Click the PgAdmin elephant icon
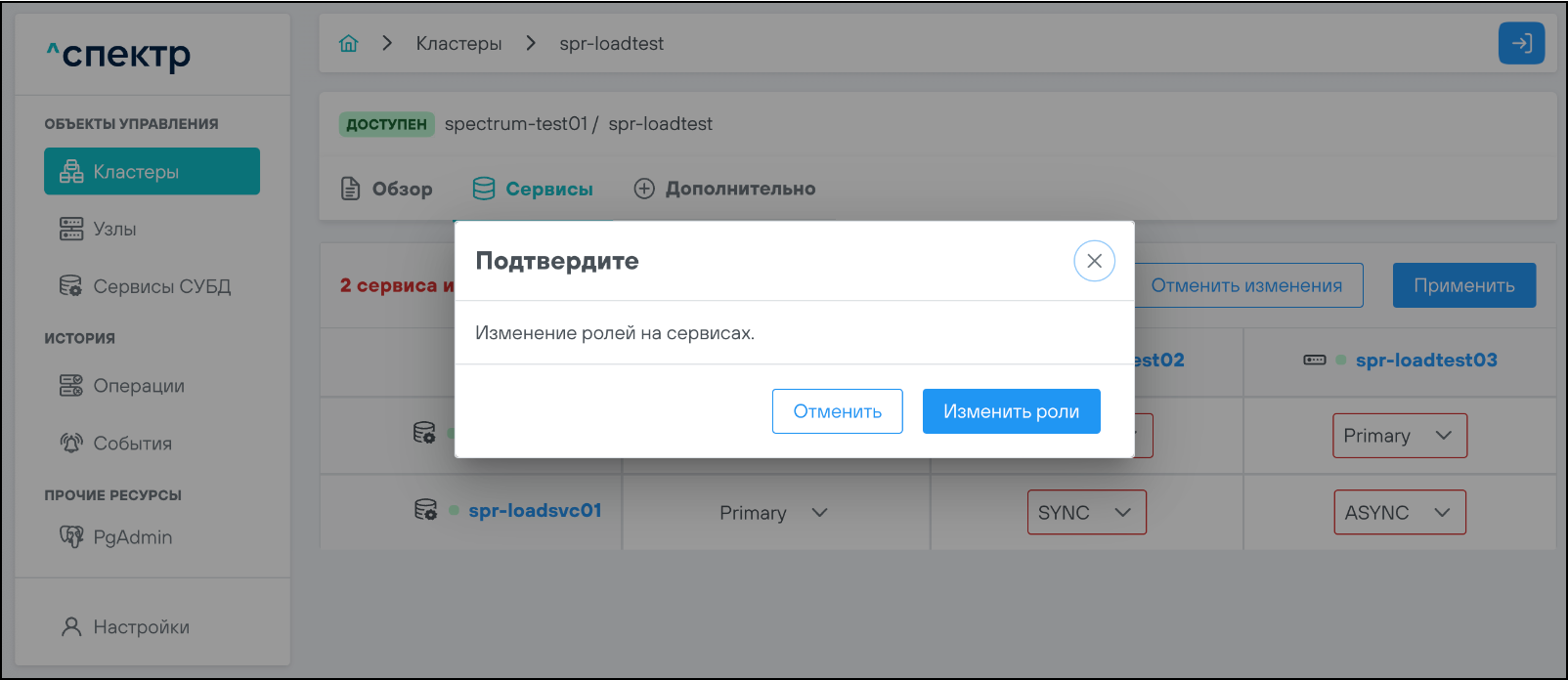Viewport: 1568px width, 680px height. pos(71,537)
